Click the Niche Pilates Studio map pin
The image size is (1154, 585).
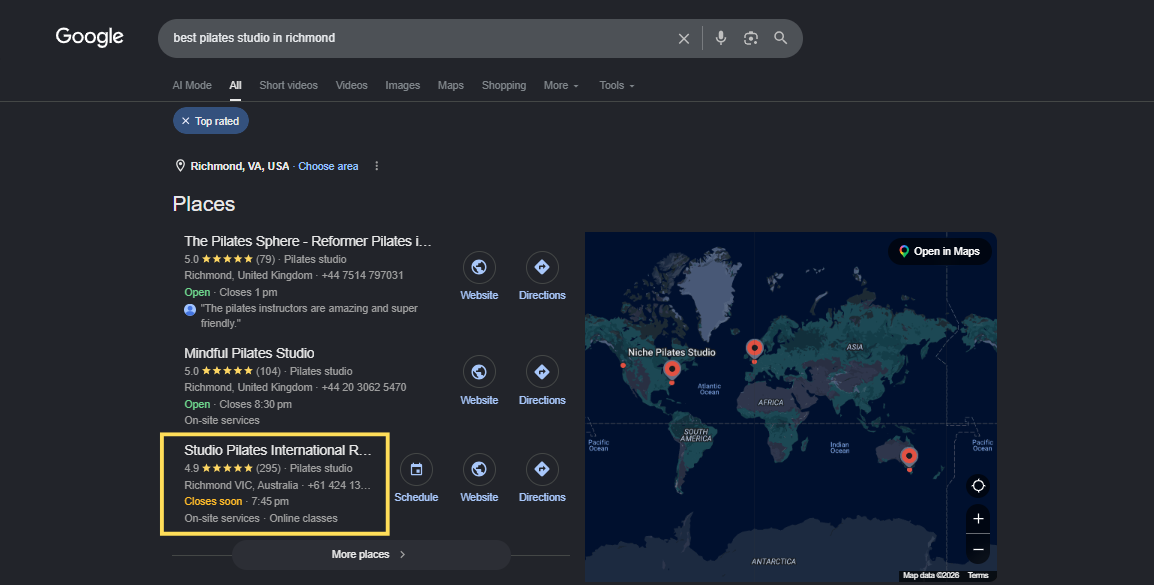point(672,370)
